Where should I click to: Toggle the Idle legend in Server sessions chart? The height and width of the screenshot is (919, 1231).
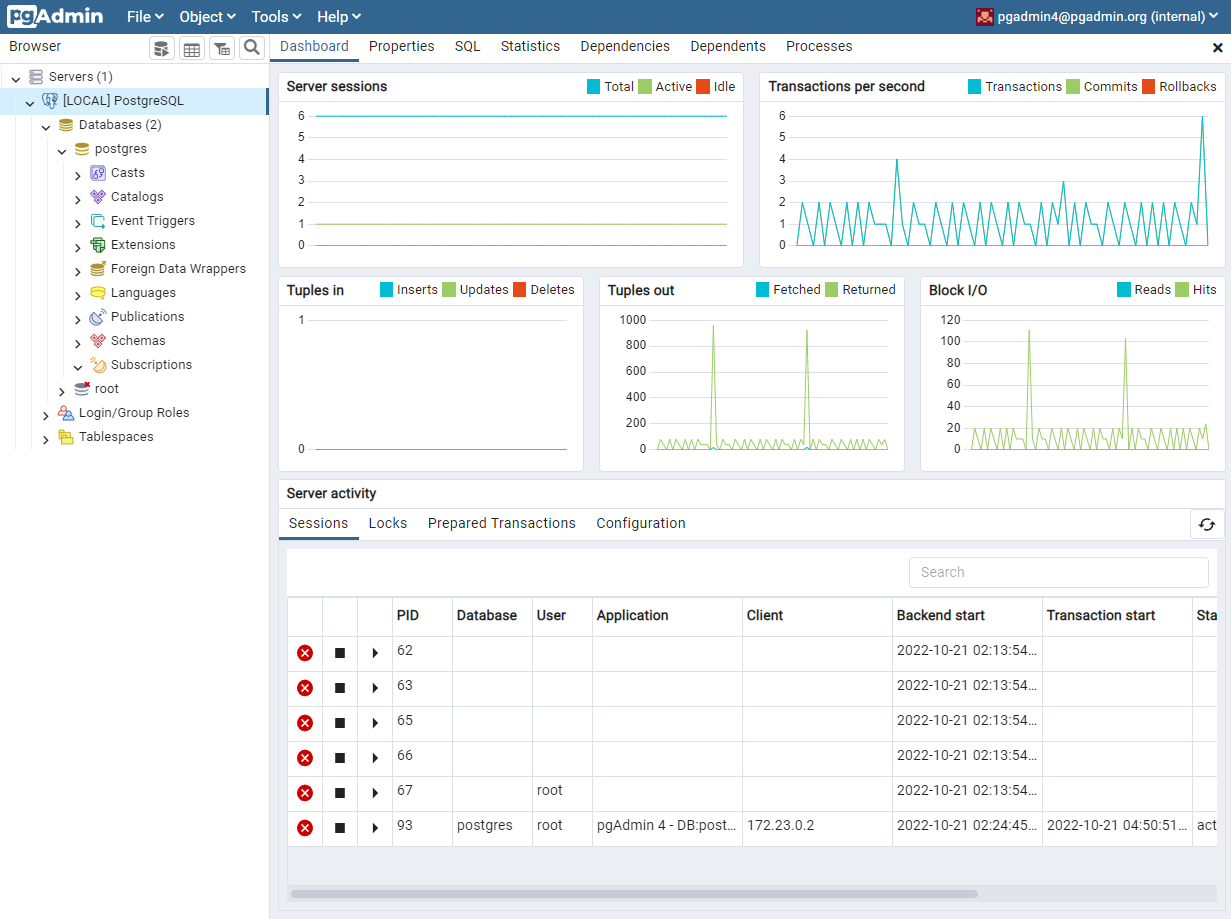click(x=716, y=87)
